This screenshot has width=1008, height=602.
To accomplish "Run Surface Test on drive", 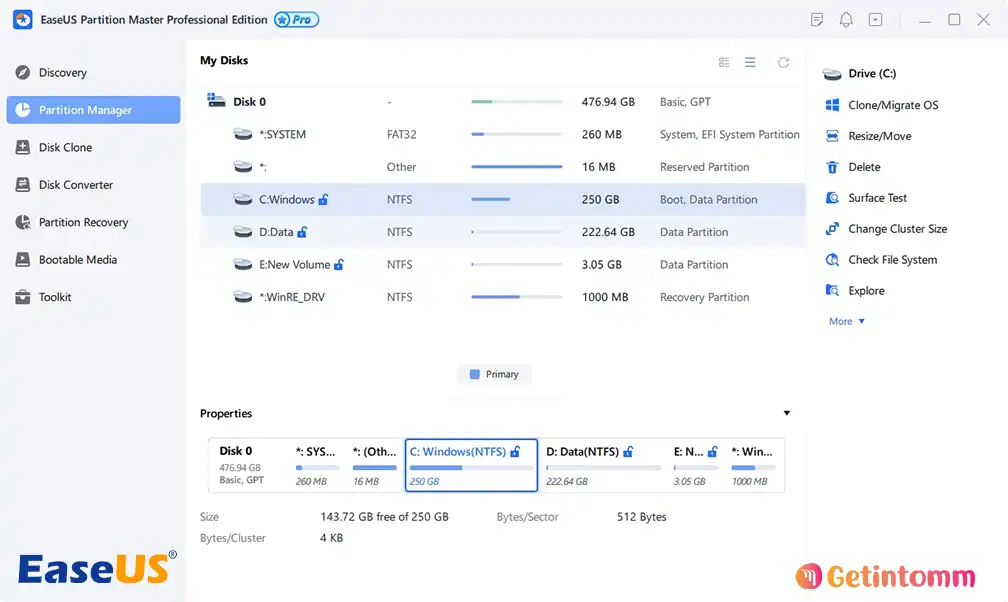I will (867, 197).
